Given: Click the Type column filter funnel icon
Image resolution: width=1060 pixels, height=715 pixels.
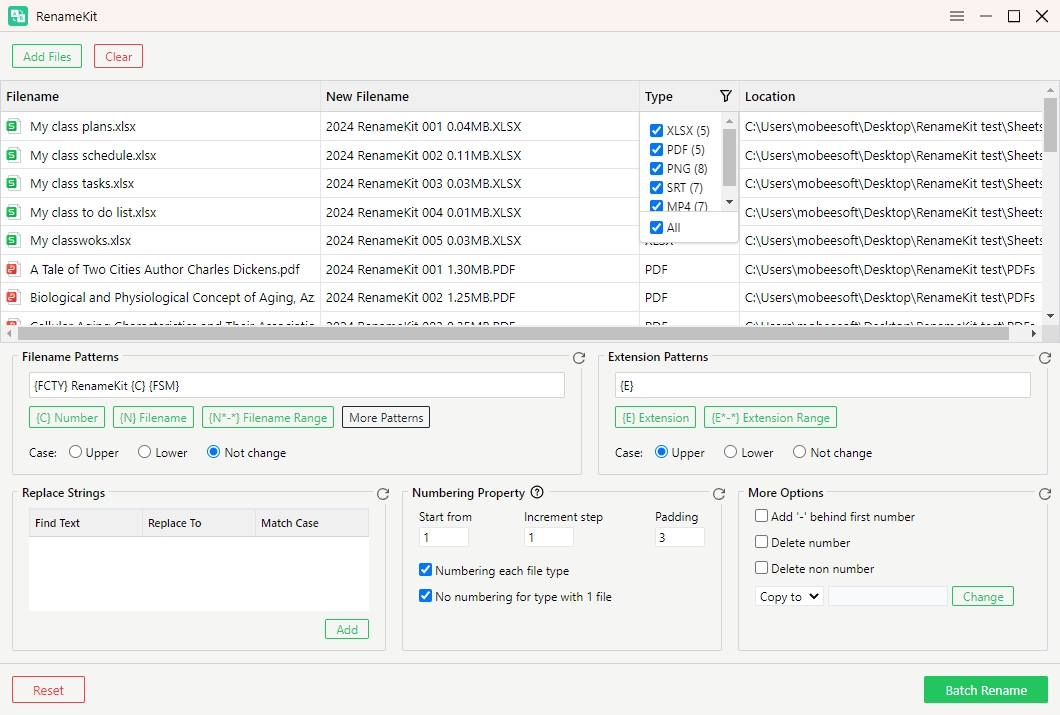Looking at the screenshot, I should click(726, 97).
